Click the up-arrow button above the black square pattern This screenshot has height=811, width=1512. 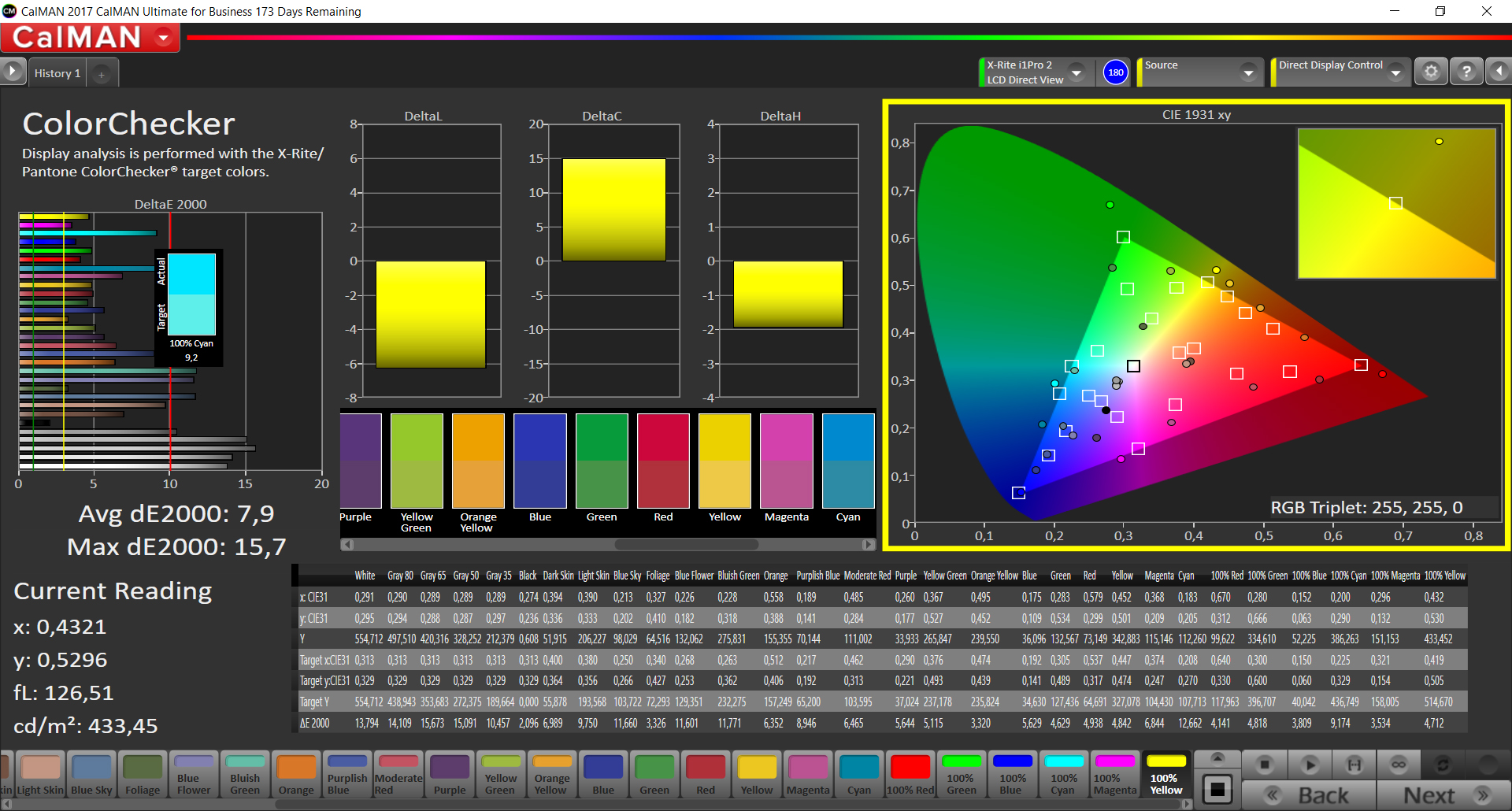(x=1217, y=759)
